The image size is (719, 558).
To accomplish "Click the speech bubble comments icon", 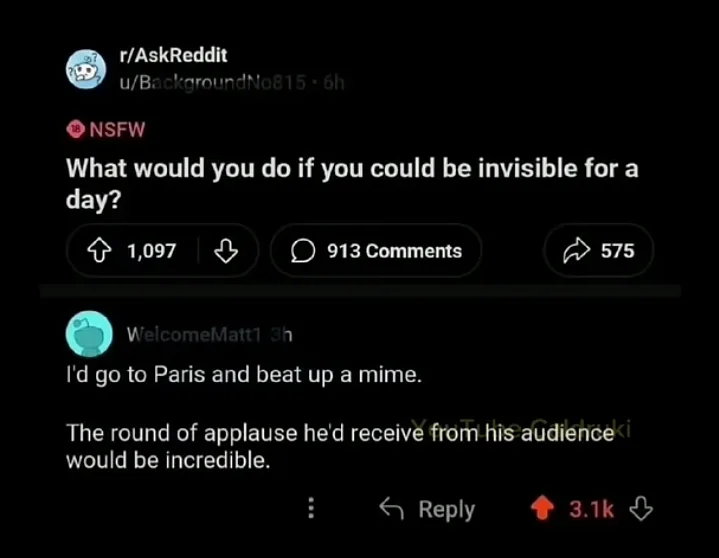I will (x=303, y=251).
